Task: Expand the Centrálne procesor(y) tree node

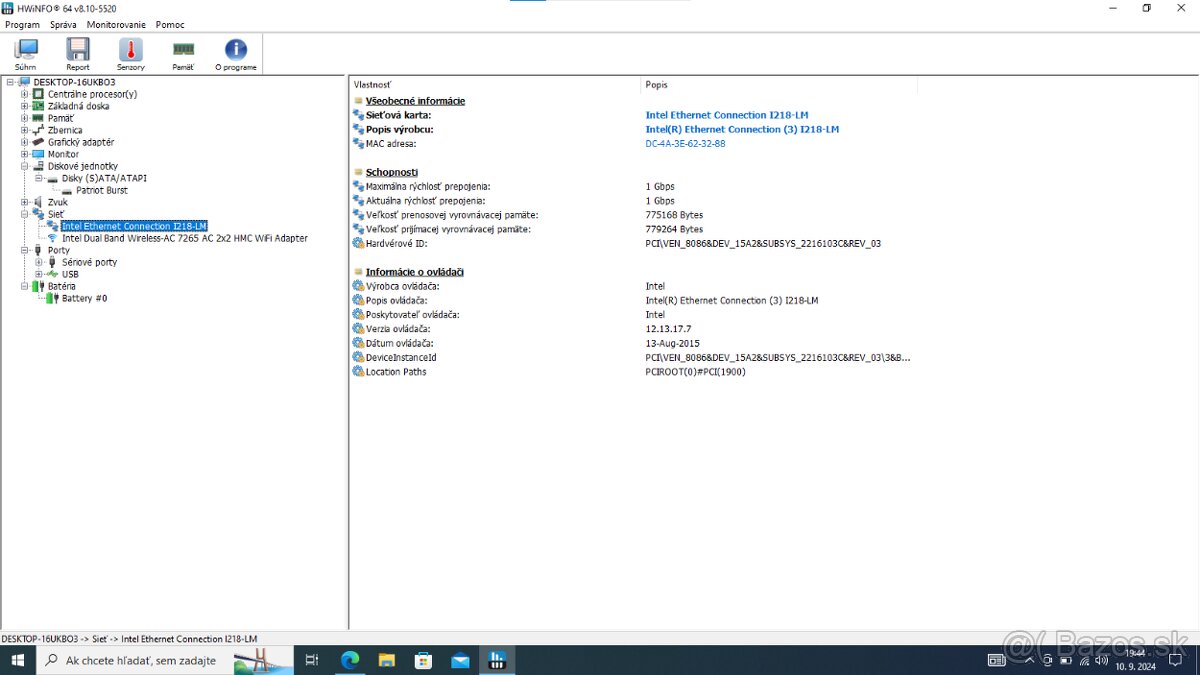Action: coord(22,93)
